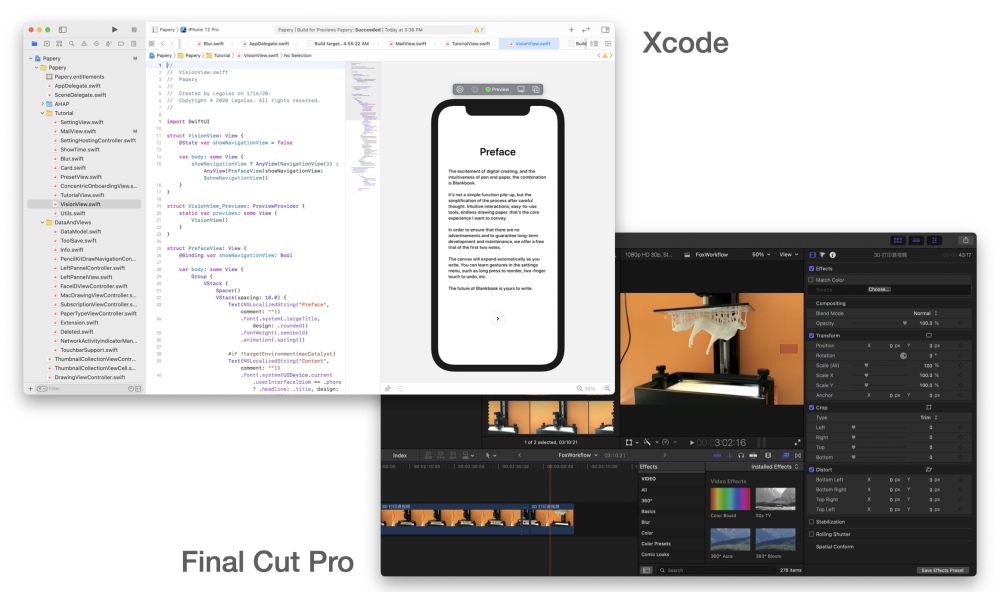The width and height of the screenshot is (1000, 592).
Task: Click the next arrow button in phone preview
Action: 497,318
